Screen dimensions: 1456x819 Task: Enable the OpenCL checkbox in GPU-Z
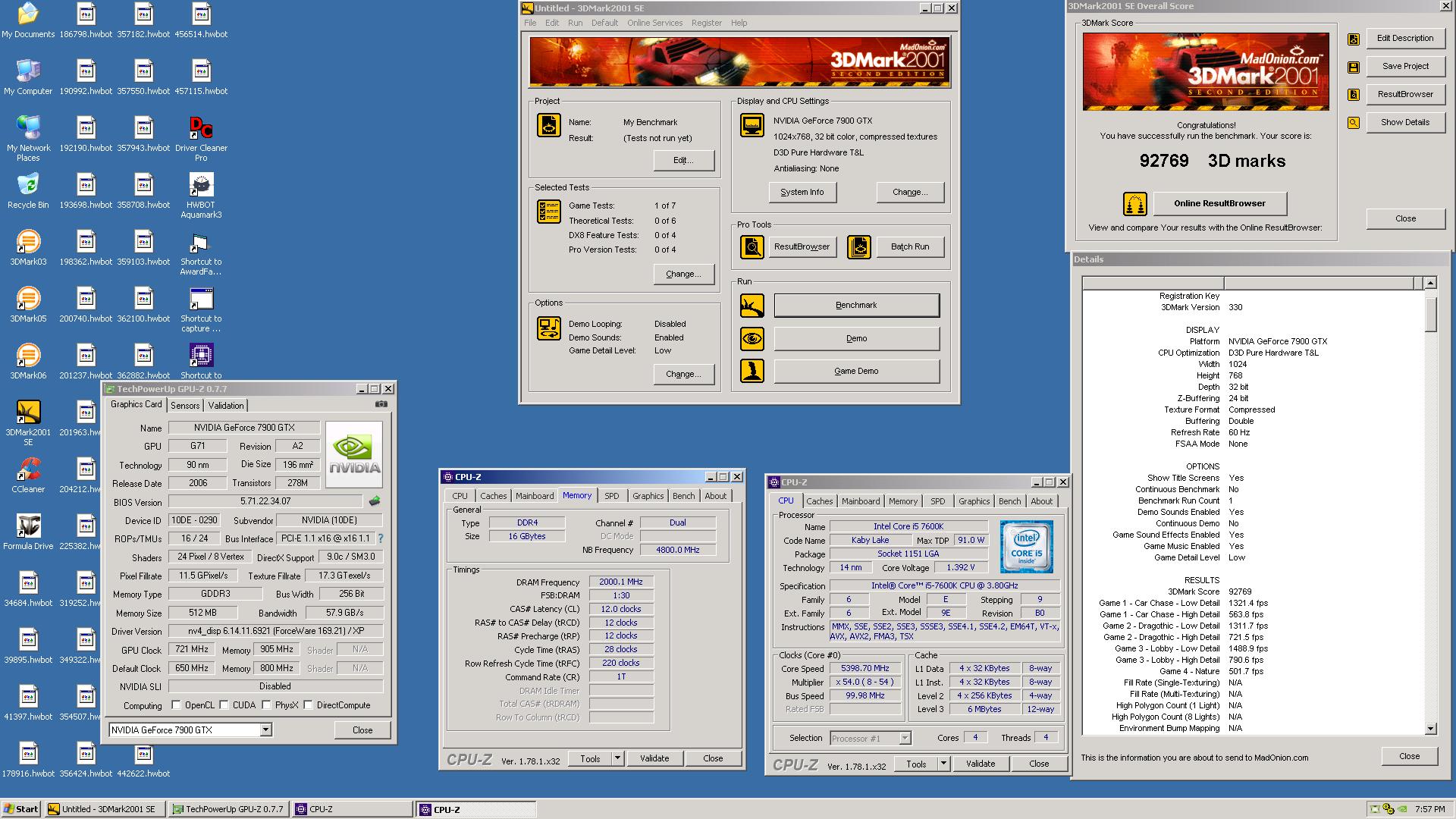tap(176, 705)
